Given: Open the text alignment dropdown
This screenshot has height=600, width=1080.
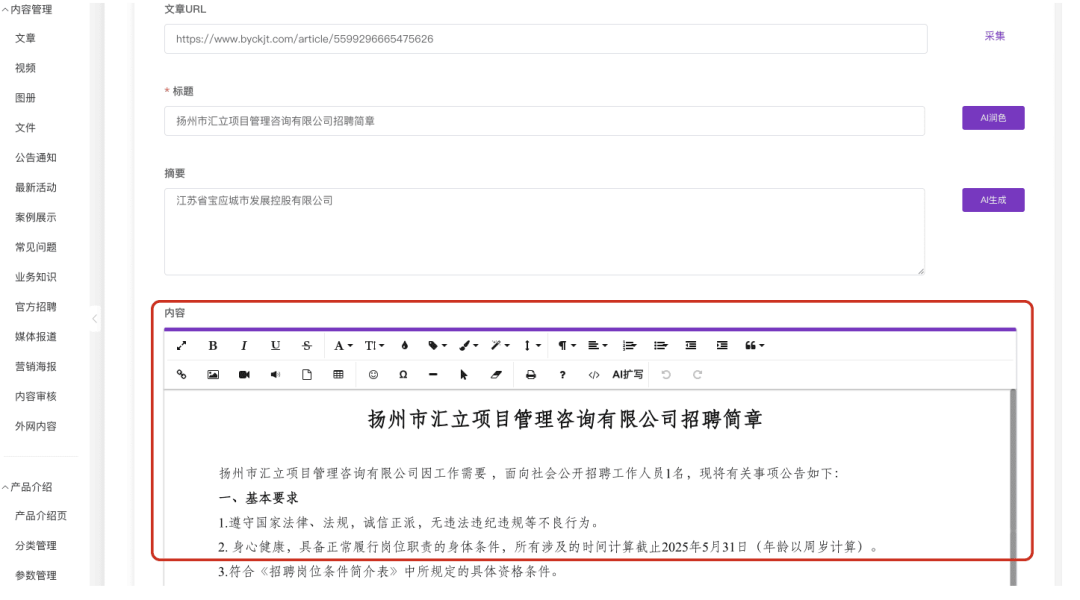Looking at the screenshot, I should click(x=597, y=346).
